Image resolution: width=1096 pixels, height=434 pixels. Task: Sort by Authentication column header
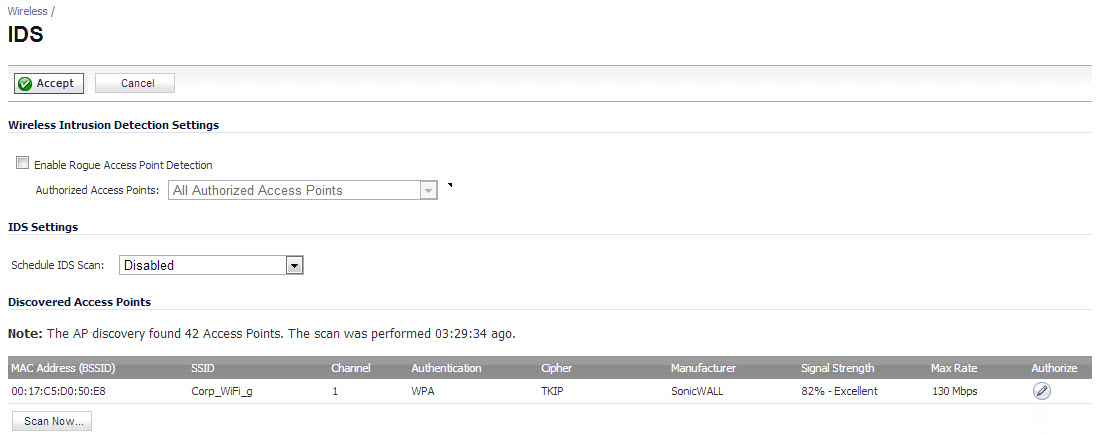(x=446, y=368)
